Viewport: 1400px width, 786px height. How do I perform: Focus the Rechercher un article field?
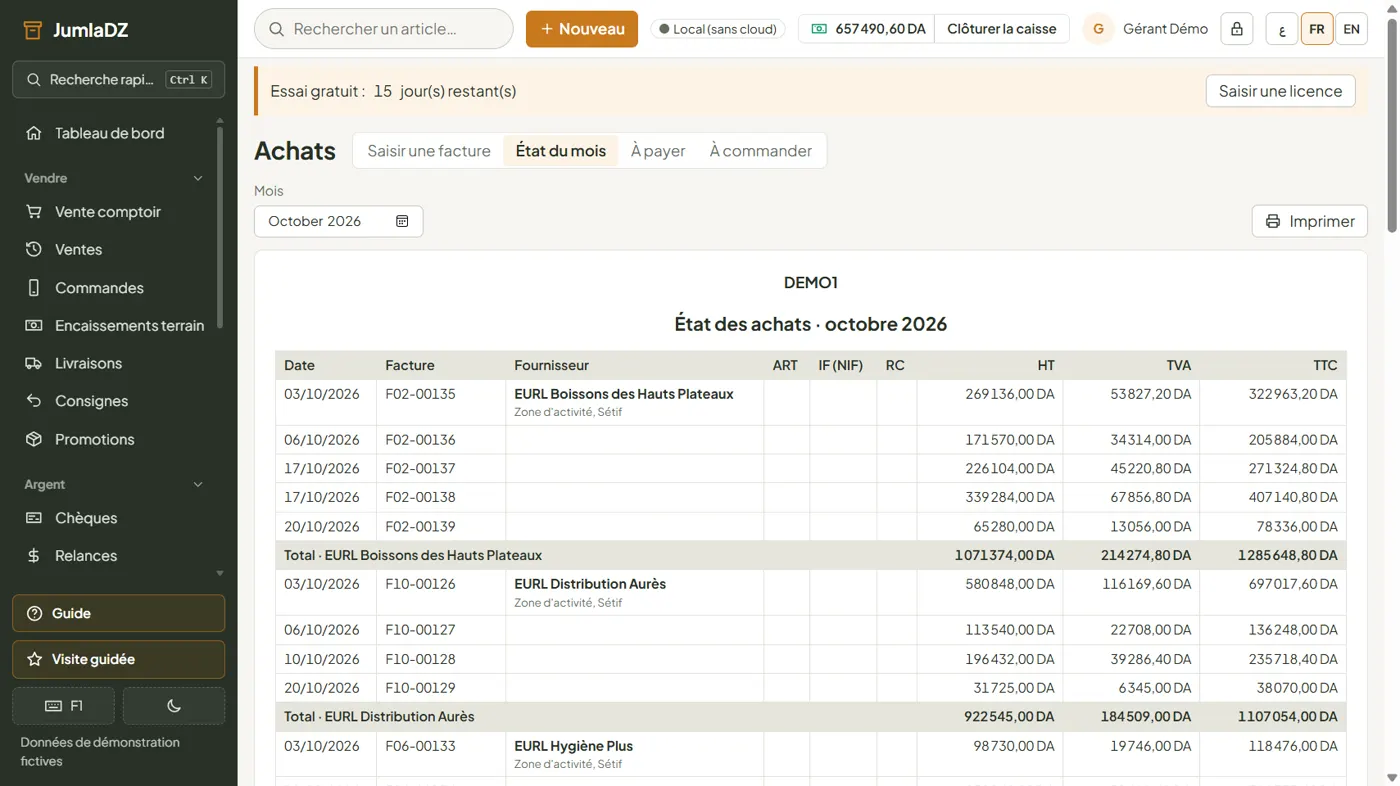(384, 29)
